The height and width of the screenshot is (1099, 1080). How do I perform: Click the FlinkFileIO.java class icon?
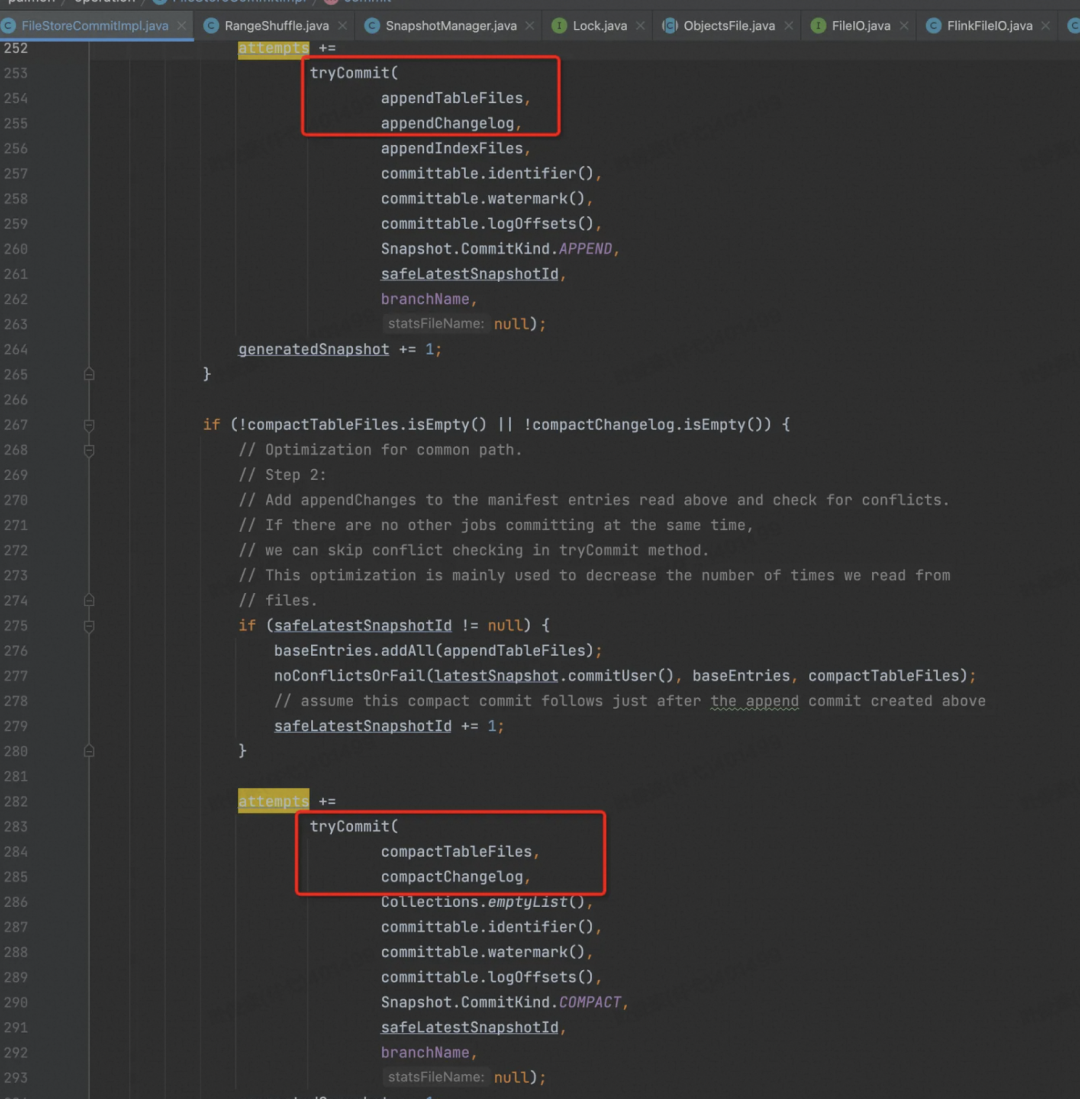tap(933, 26)
